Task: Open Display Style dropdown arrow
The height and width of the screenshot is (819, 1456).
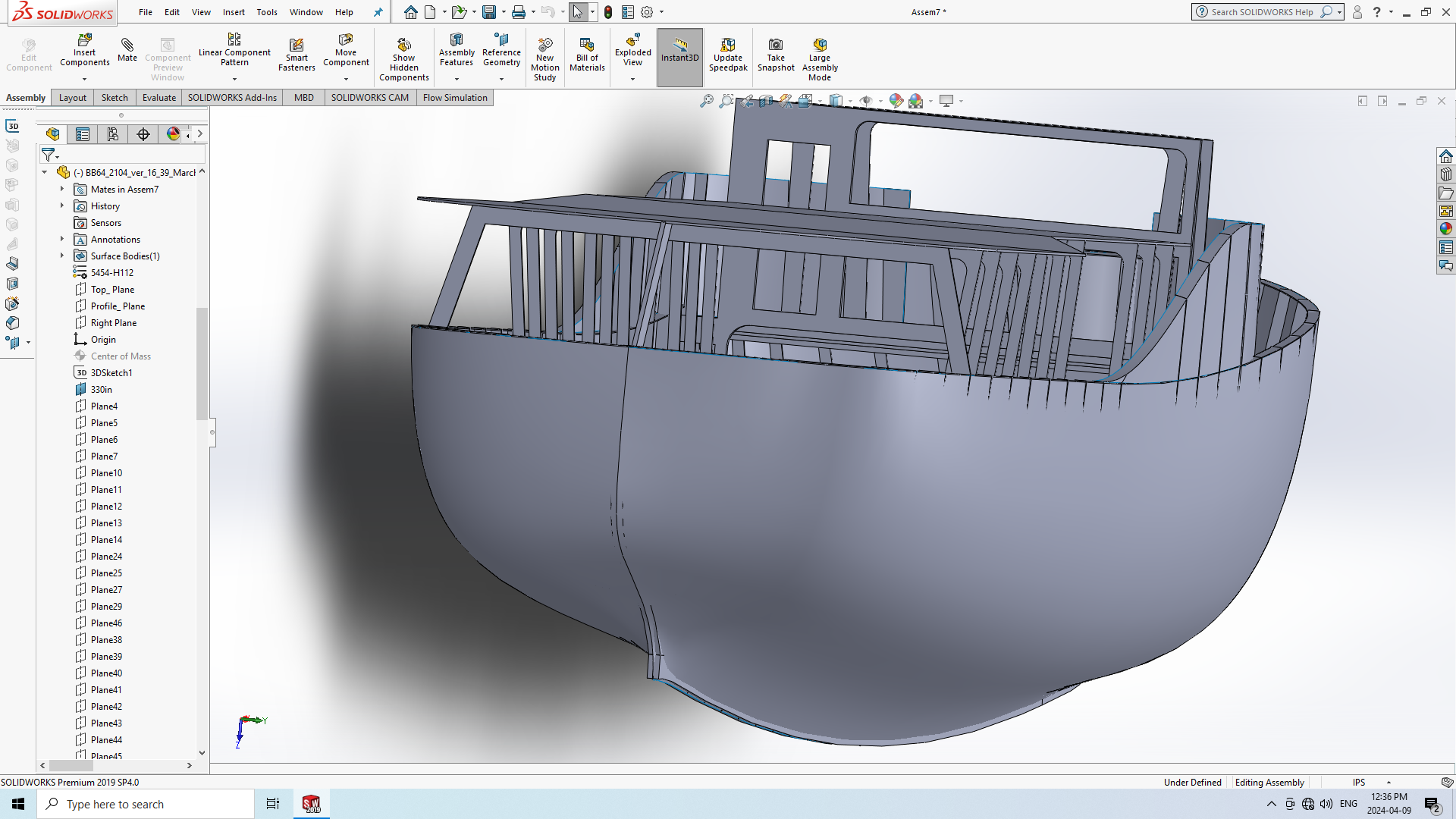Action: 850,101
